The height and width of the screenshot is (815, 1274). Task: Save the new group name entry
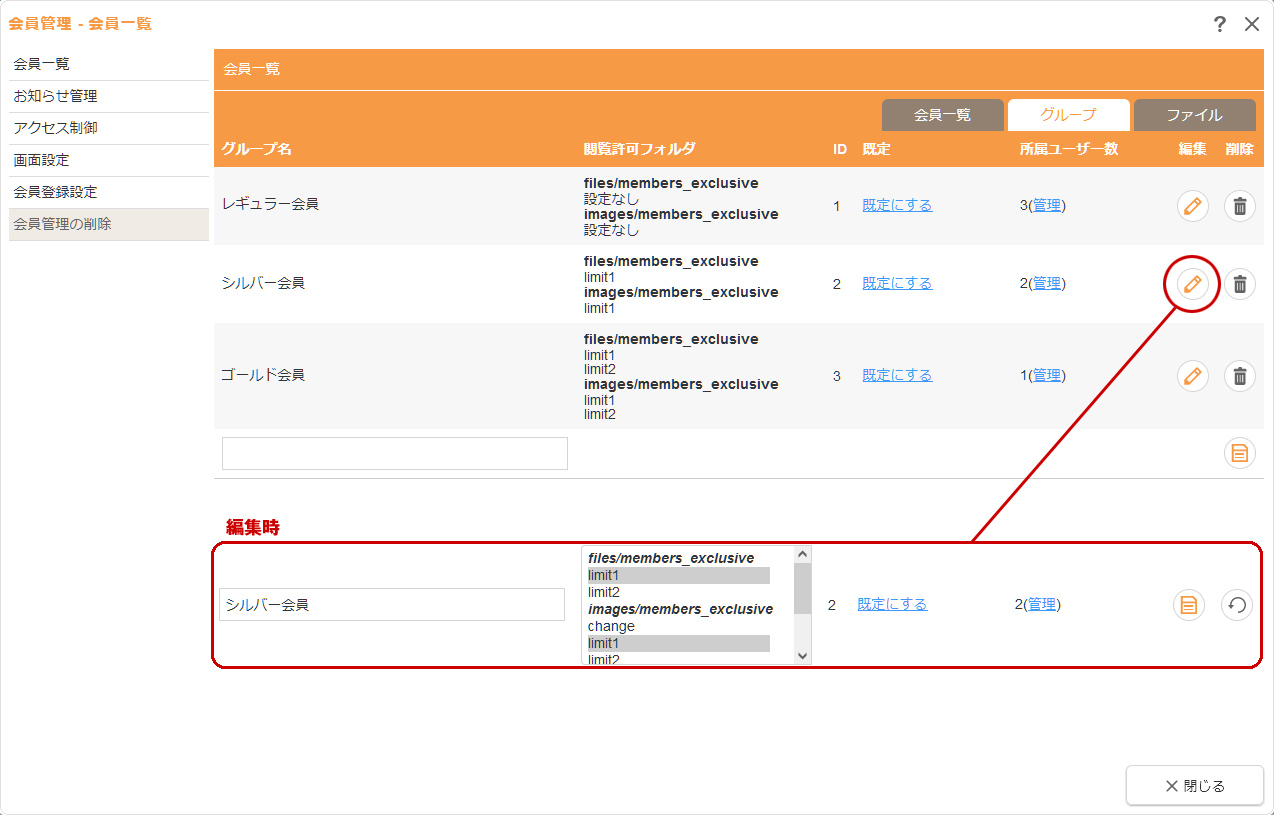pos(1240,454)
